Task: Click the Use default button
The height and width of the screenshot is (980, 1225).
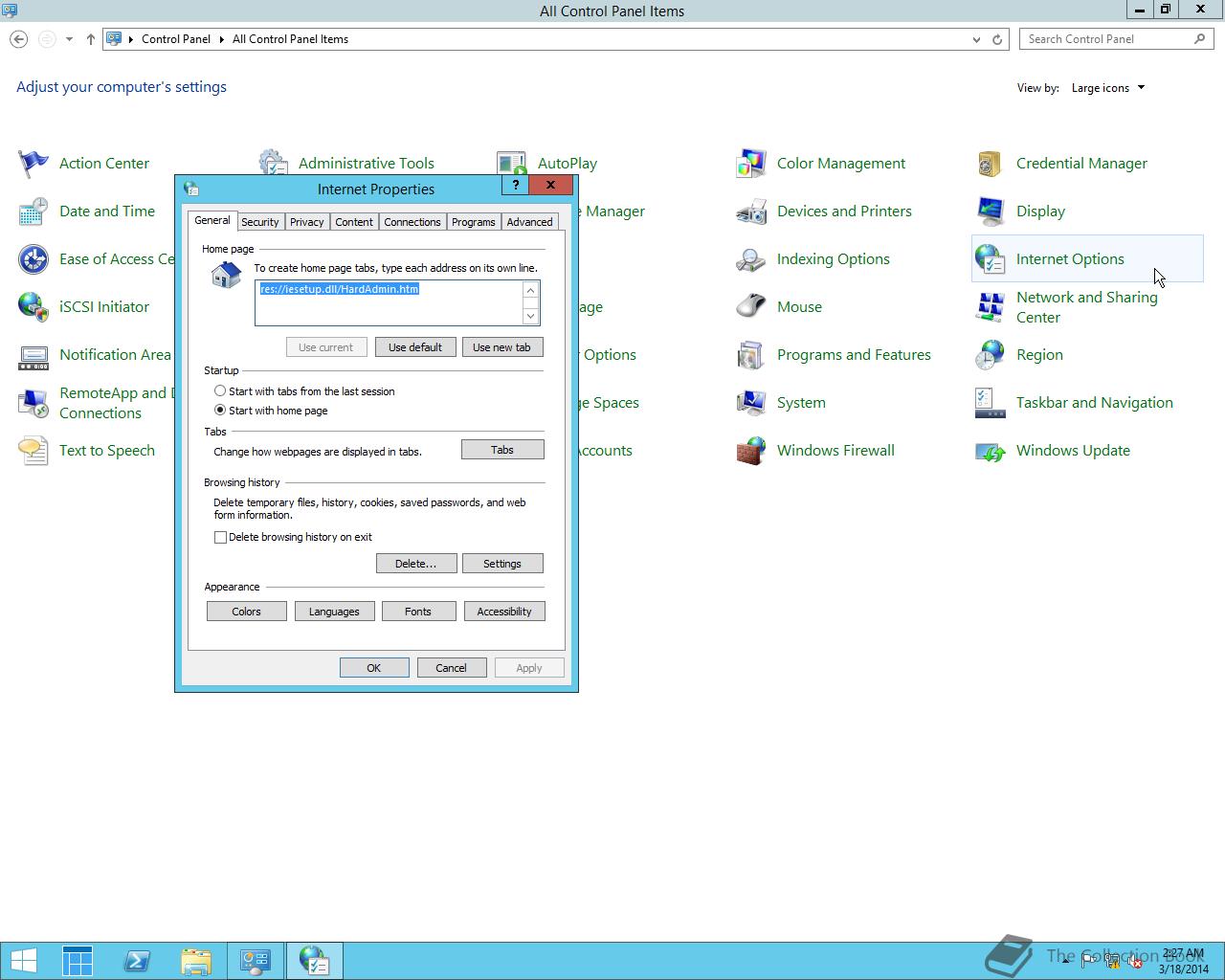Action: click(415, 347)
